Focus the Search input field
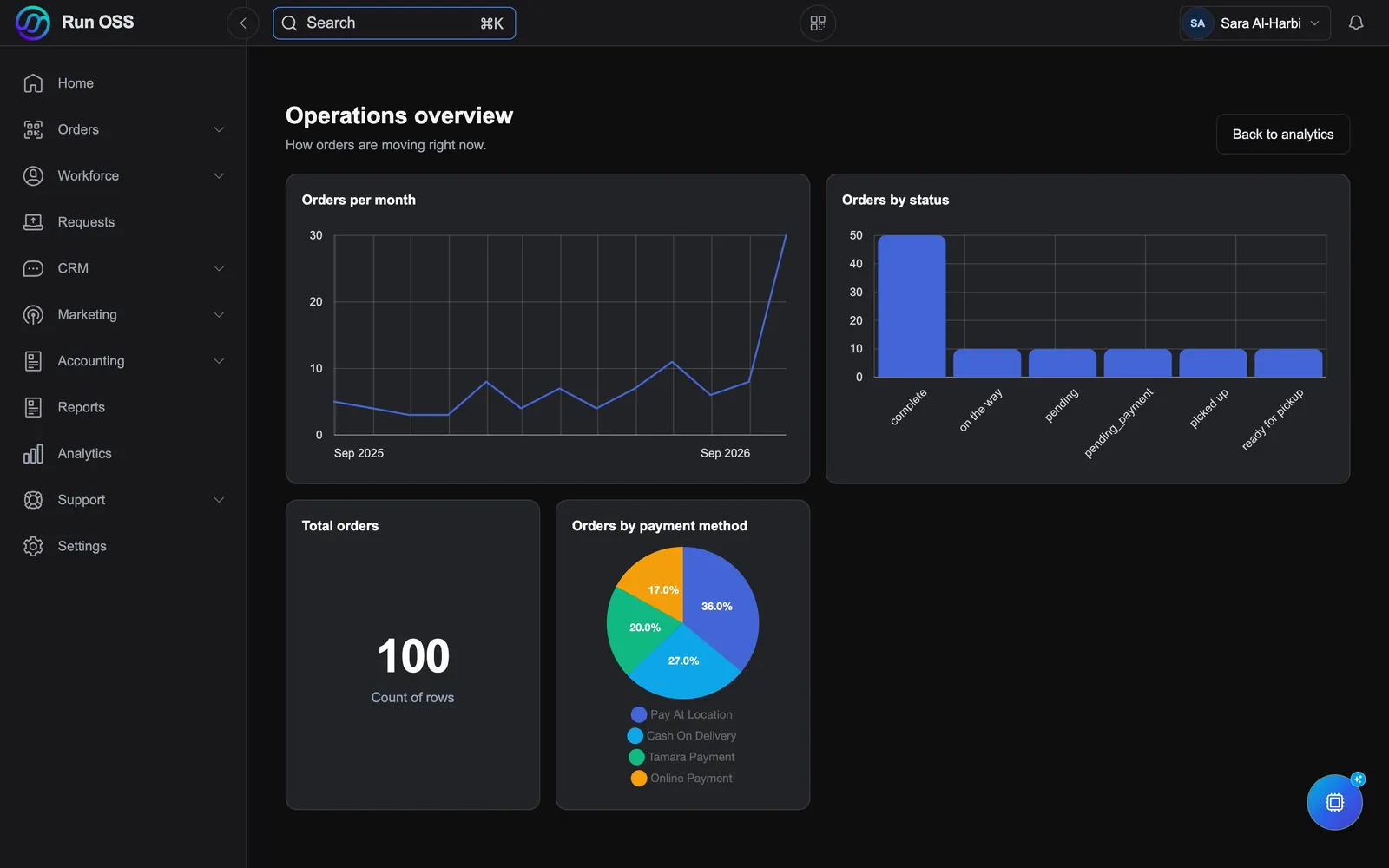1389x868 pixels. [x=394, y=23]
